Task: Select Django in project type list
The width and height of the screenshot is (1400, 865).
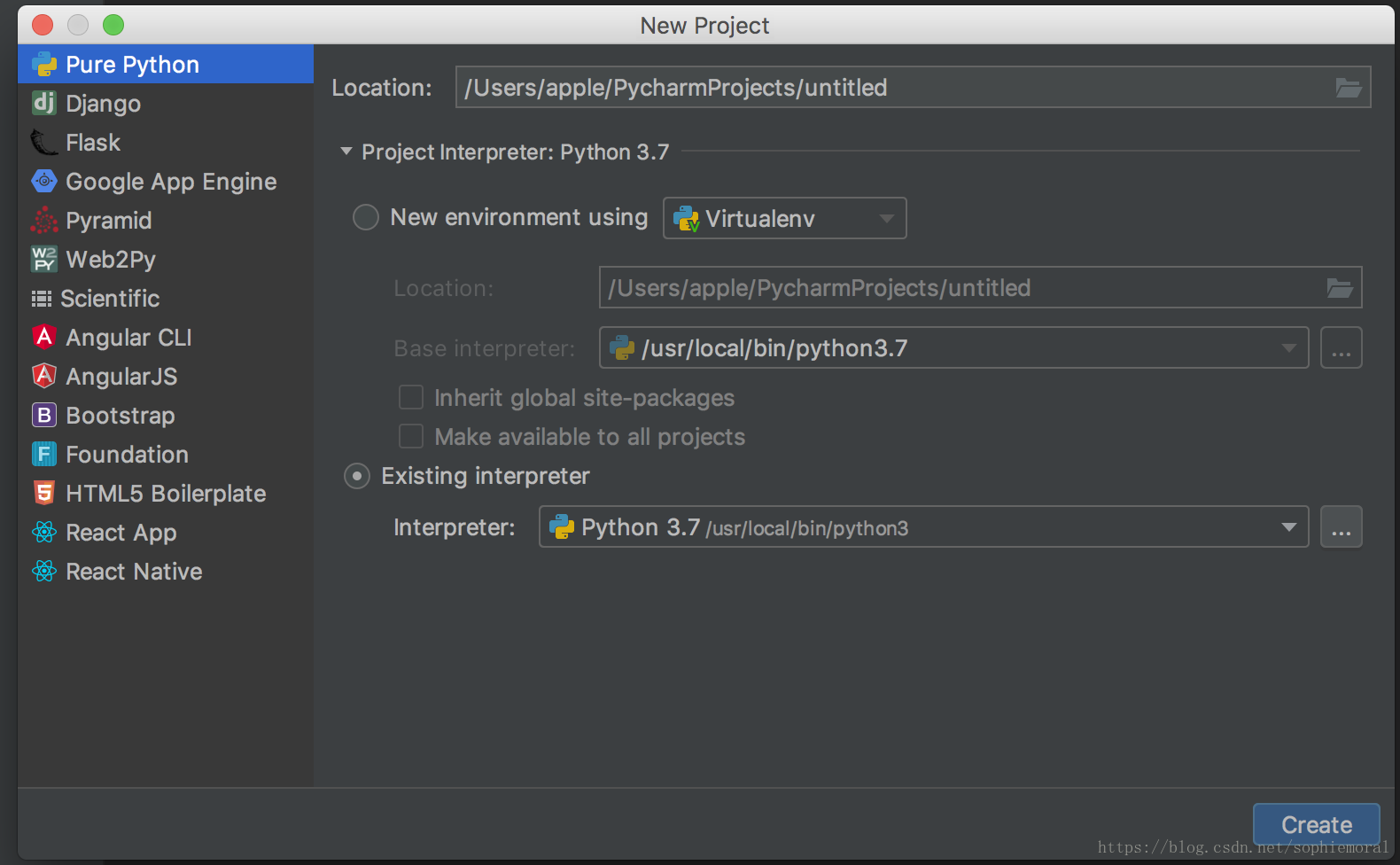Action: click(x=103, y=104)
